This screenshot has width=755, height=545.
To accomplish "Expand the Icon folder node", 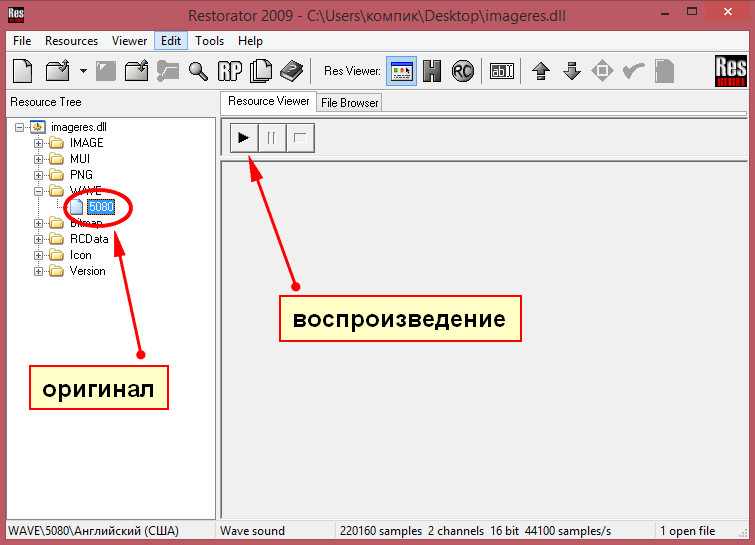I will point(39,255).
